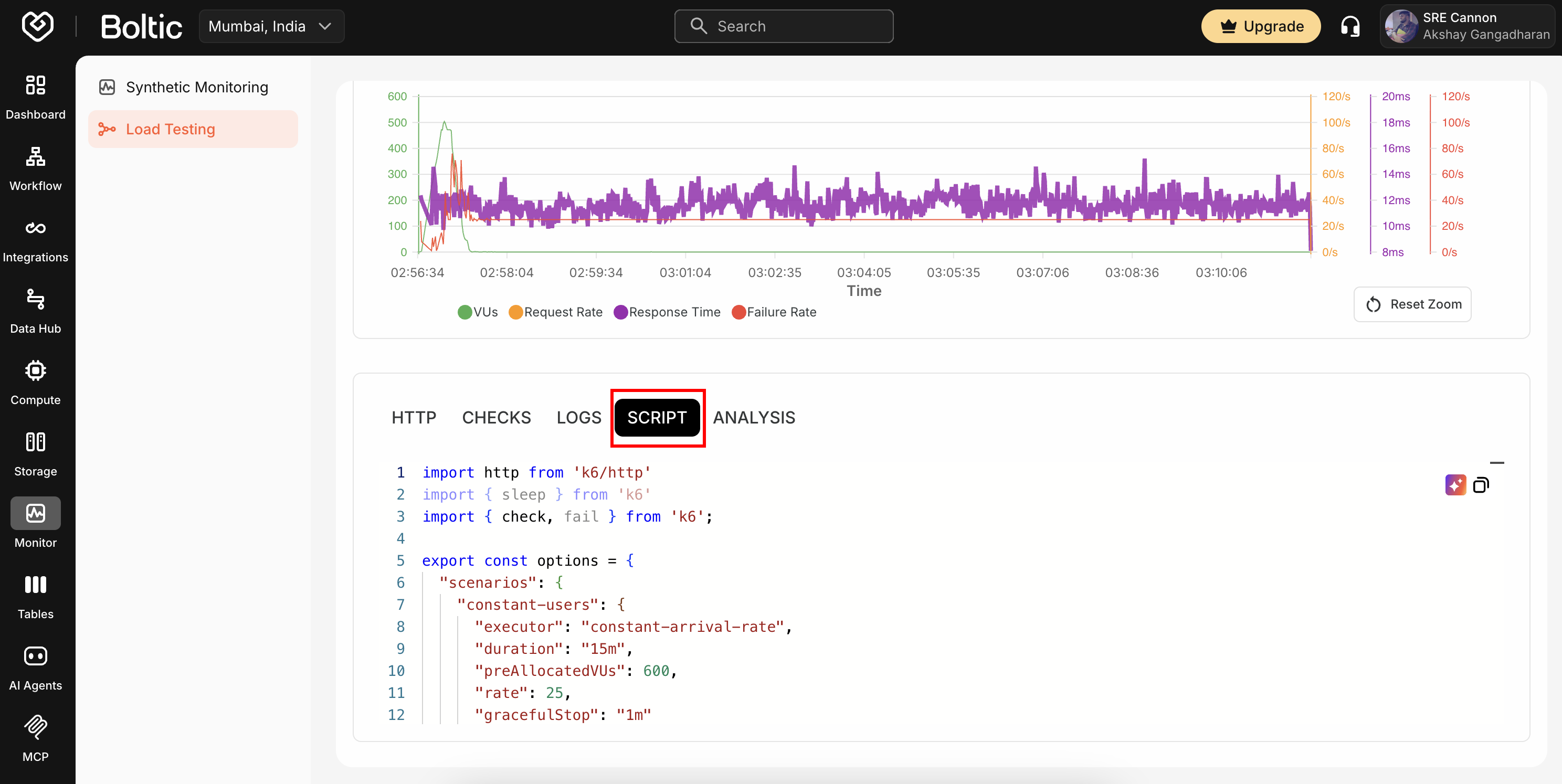
Task: Open the AI Agents section
Action: tap(35, 667)
